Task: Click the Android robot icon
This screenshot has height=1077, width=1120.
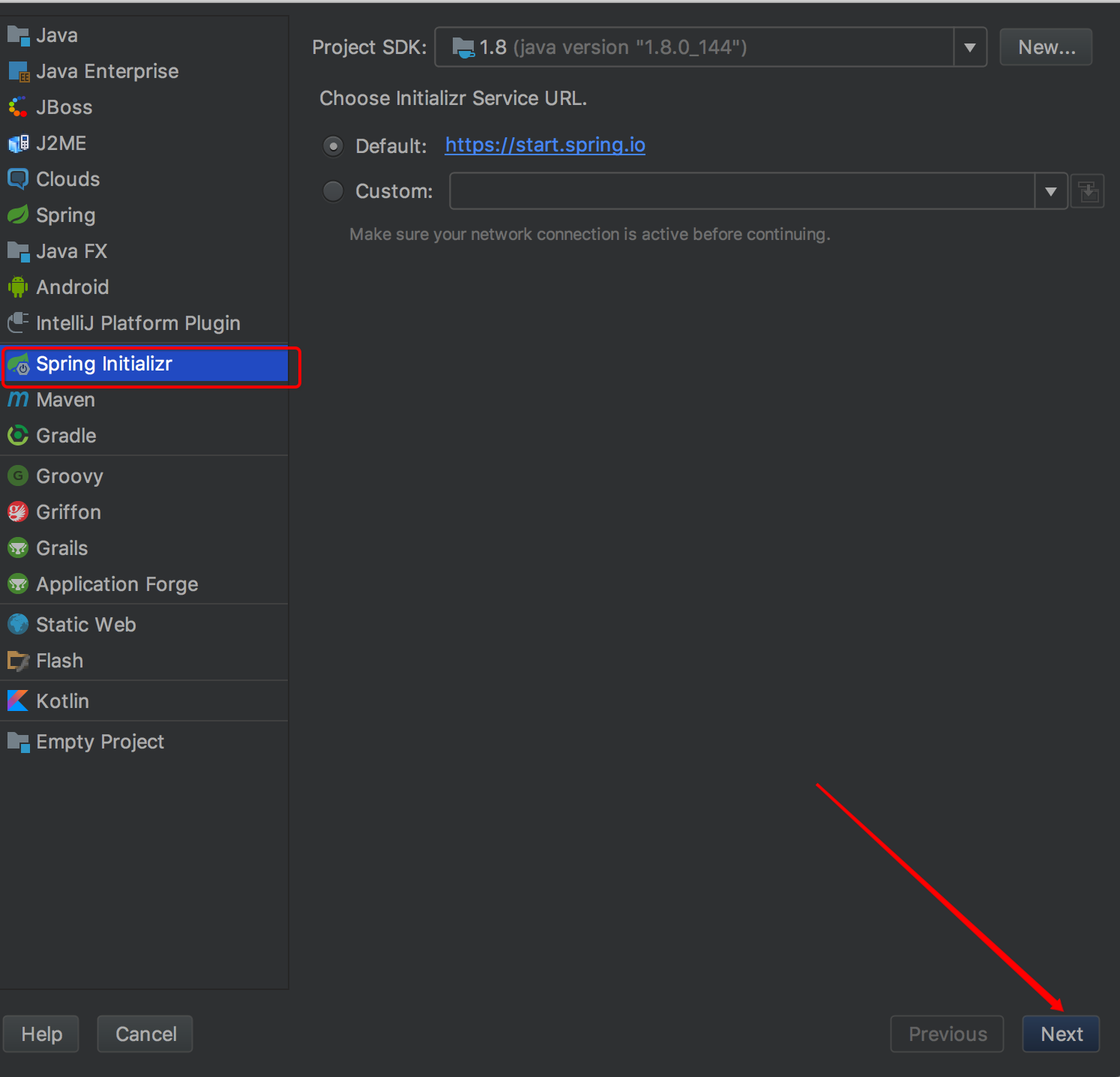Action: point(18,287)
